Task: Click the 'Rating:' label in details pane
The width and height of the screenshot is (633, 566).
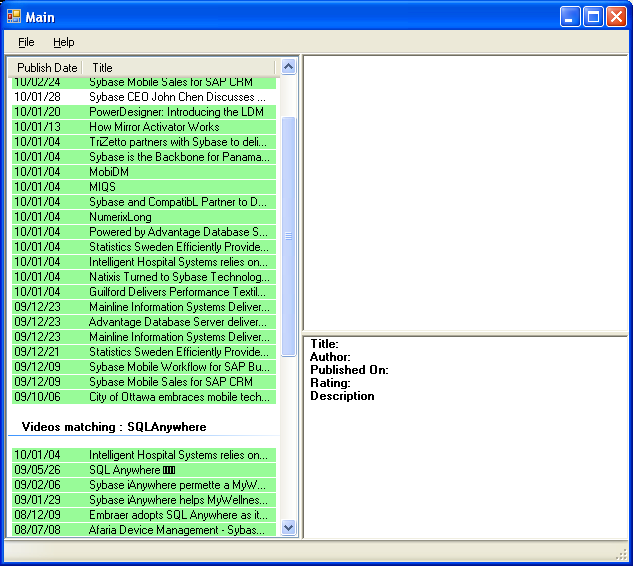Action: coord(330,383)
